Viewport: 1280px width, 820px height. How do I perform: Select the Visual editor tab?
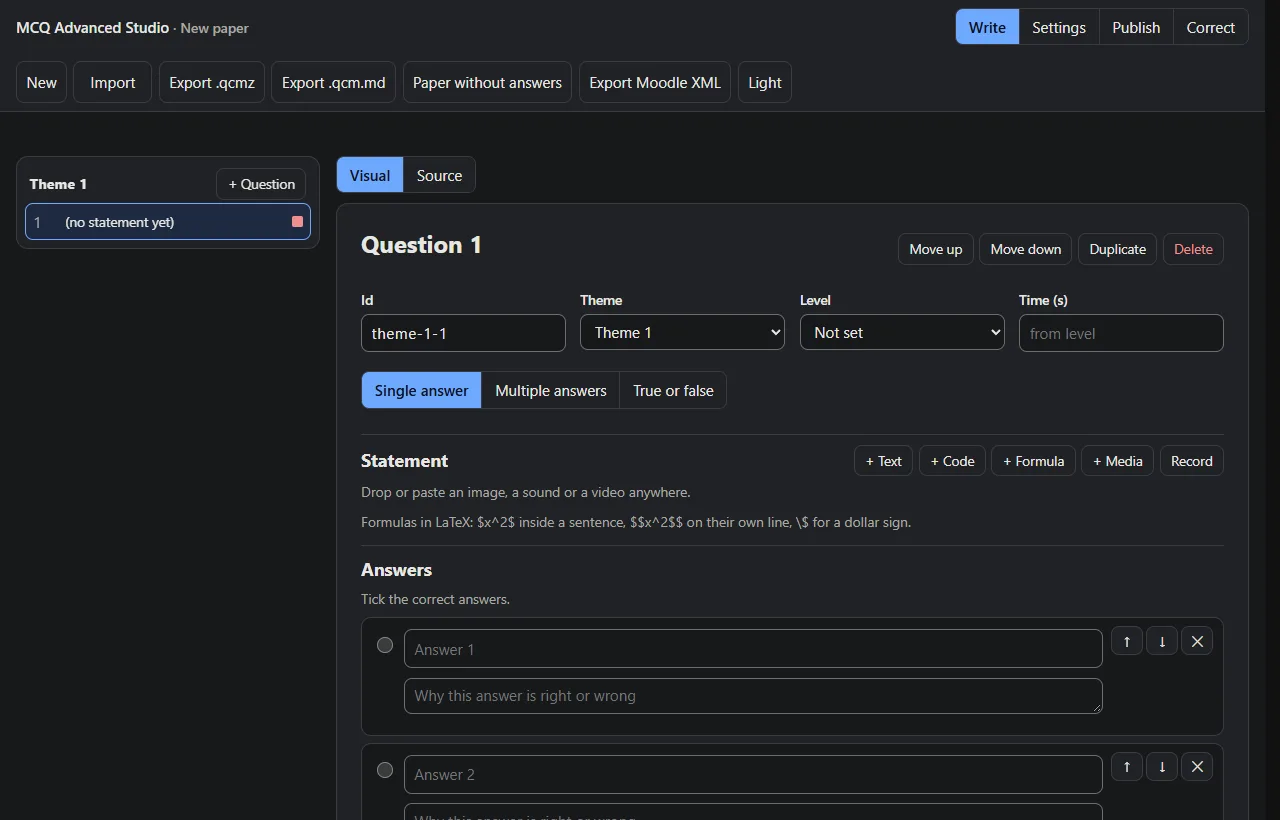point(370,175)
